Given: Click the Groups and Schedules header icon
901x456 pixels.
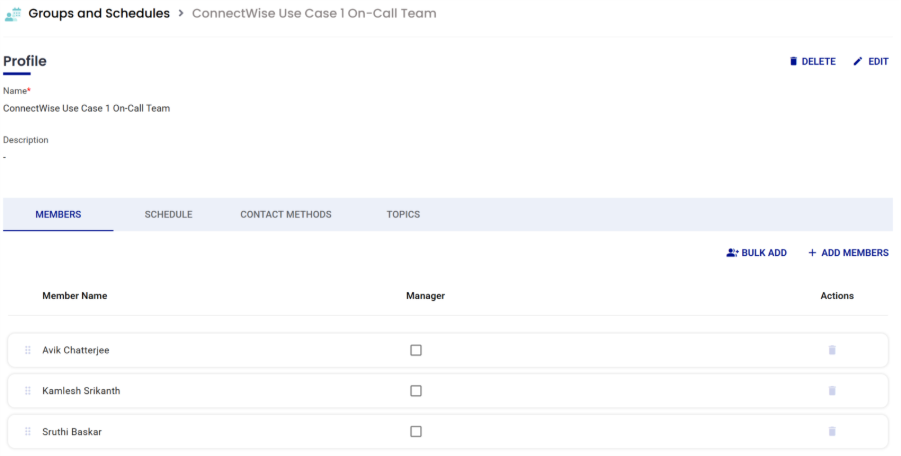Looking at the screenshot, I should (13, 15).
